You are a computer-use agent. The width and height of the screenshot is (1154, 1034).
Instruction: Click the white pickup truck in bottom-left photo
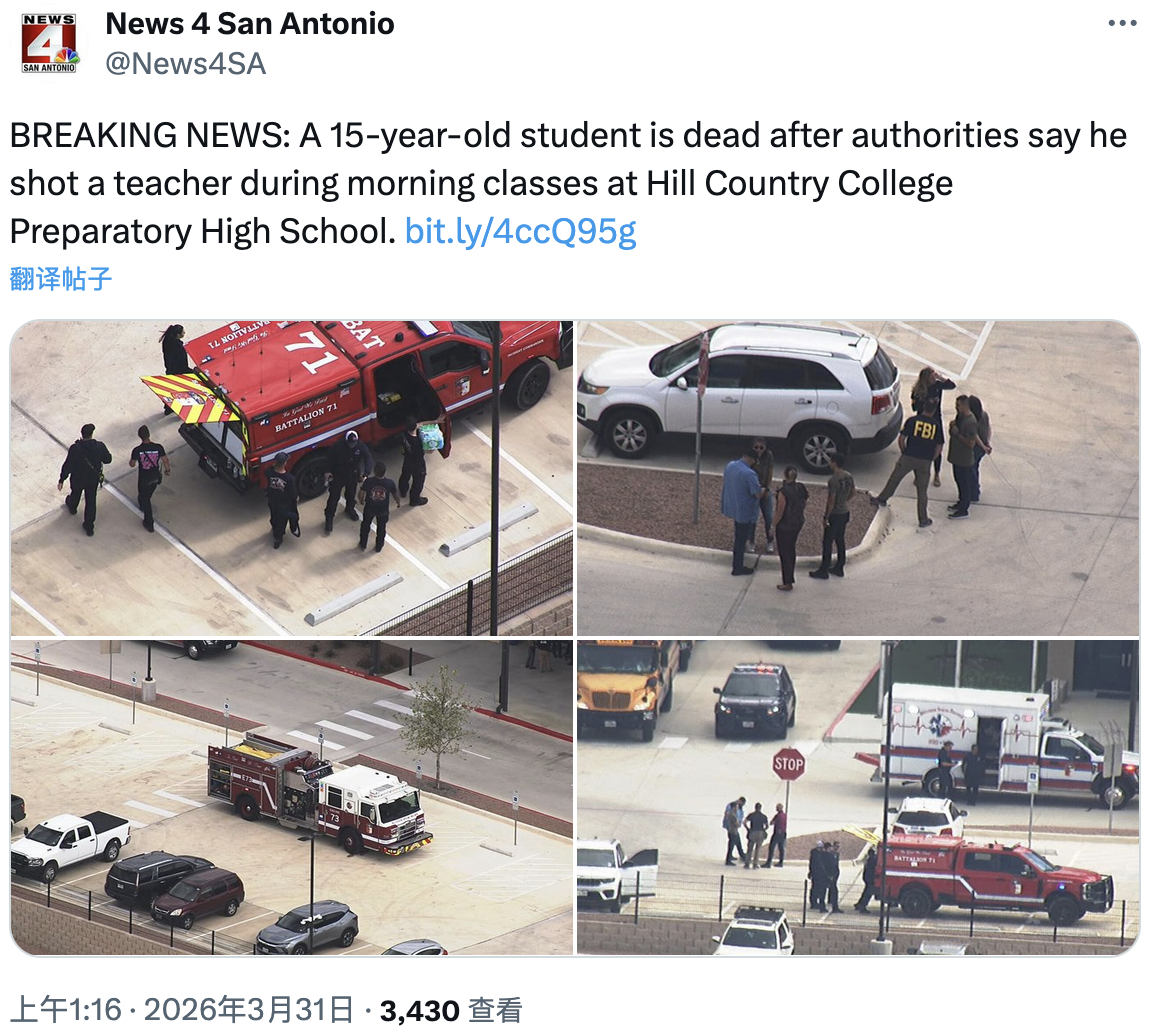coord(70,843)
